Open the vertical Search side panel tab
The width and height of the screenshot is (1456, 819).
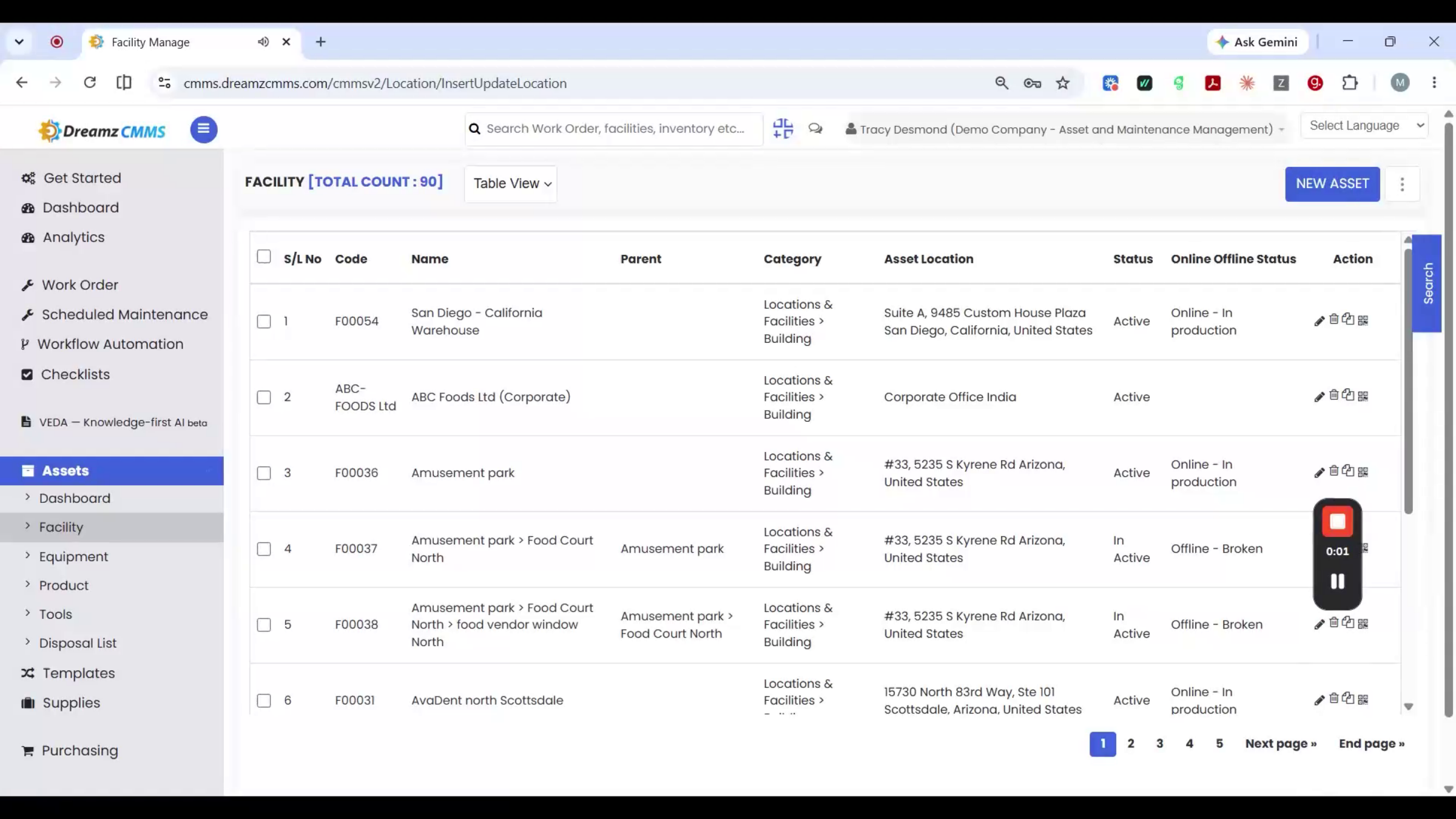pyautogui.click(x=1427, y=283)
